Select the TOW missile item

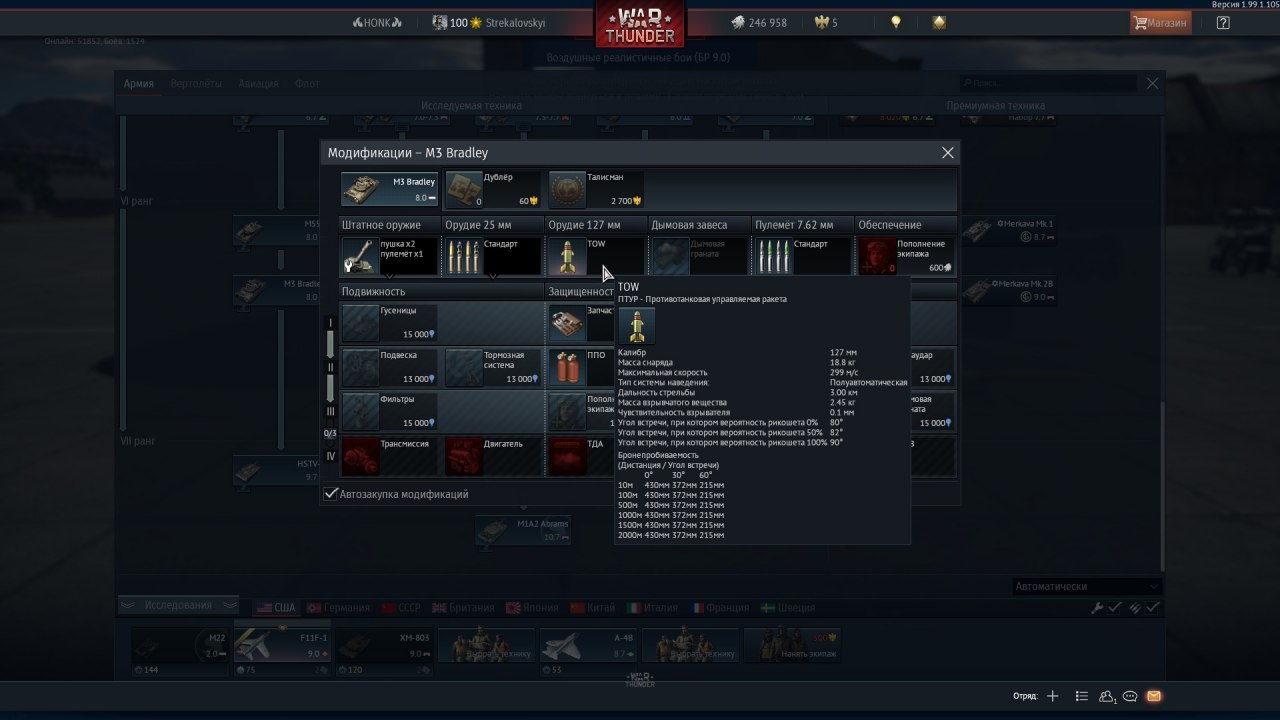(x=596, y=256)
